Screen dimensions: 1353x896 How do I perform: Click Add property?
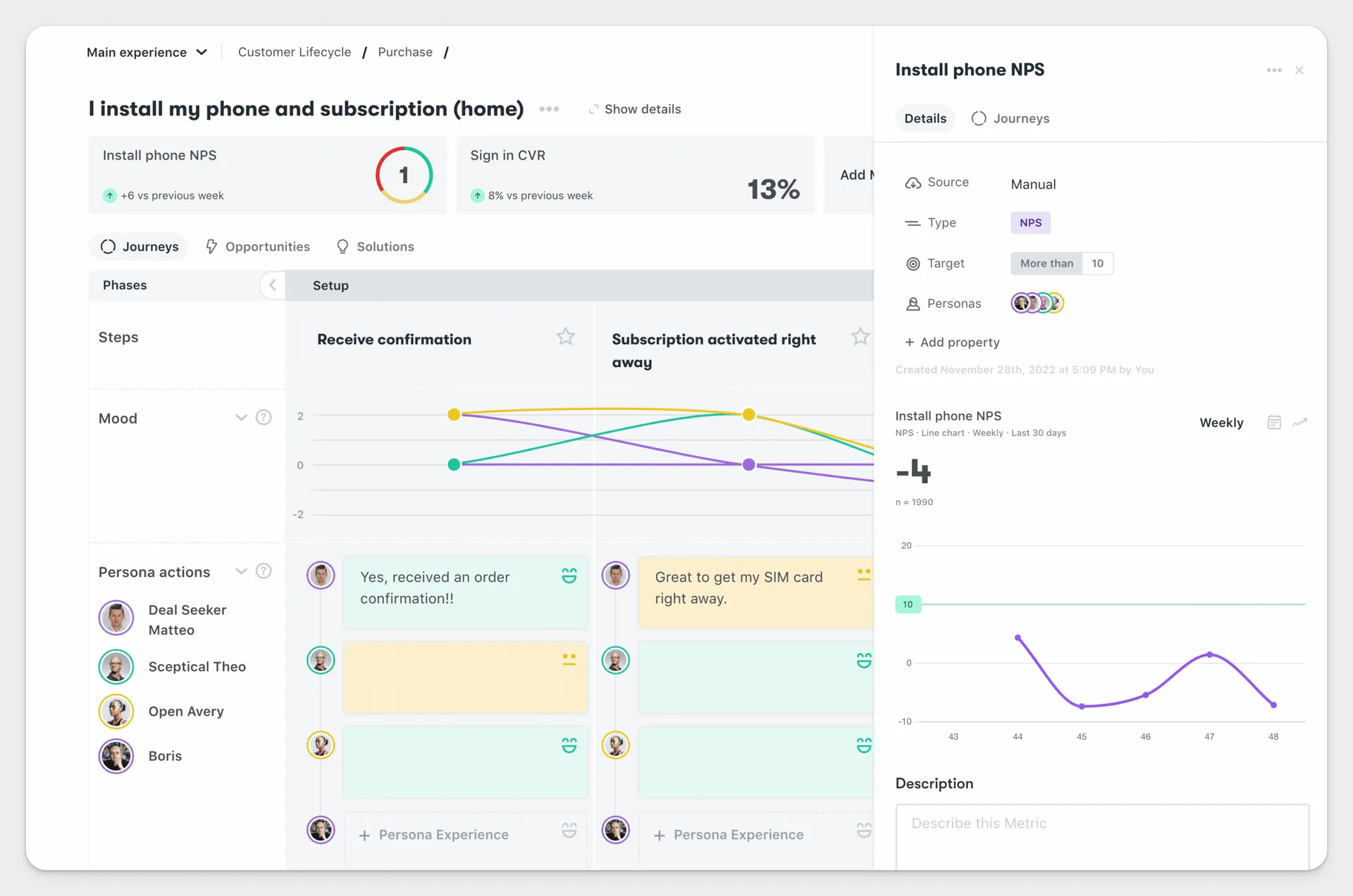click(x=952, y=342)
